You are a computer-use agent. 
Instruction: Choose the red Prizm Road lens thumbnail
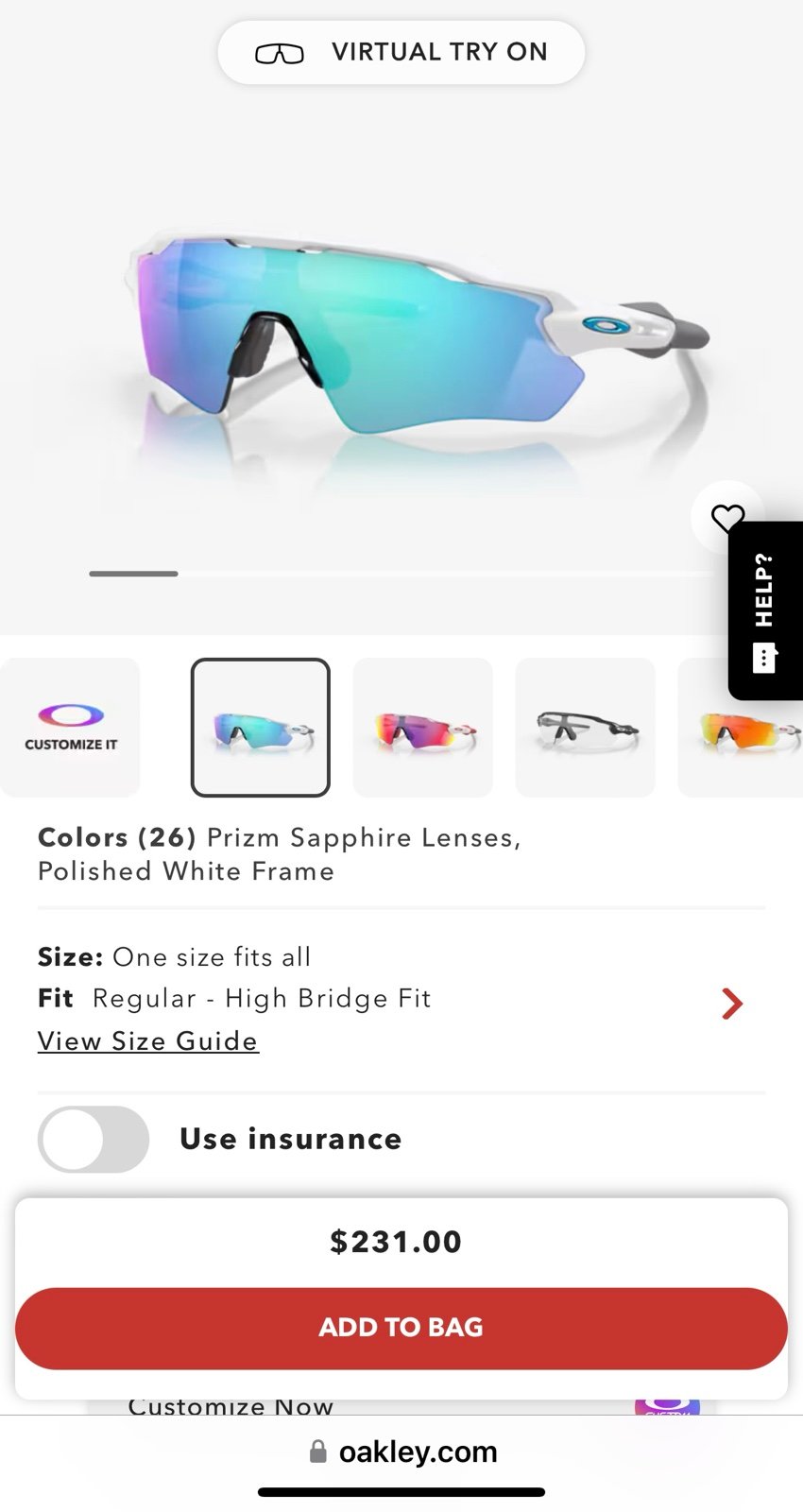[x=423, y=728]
